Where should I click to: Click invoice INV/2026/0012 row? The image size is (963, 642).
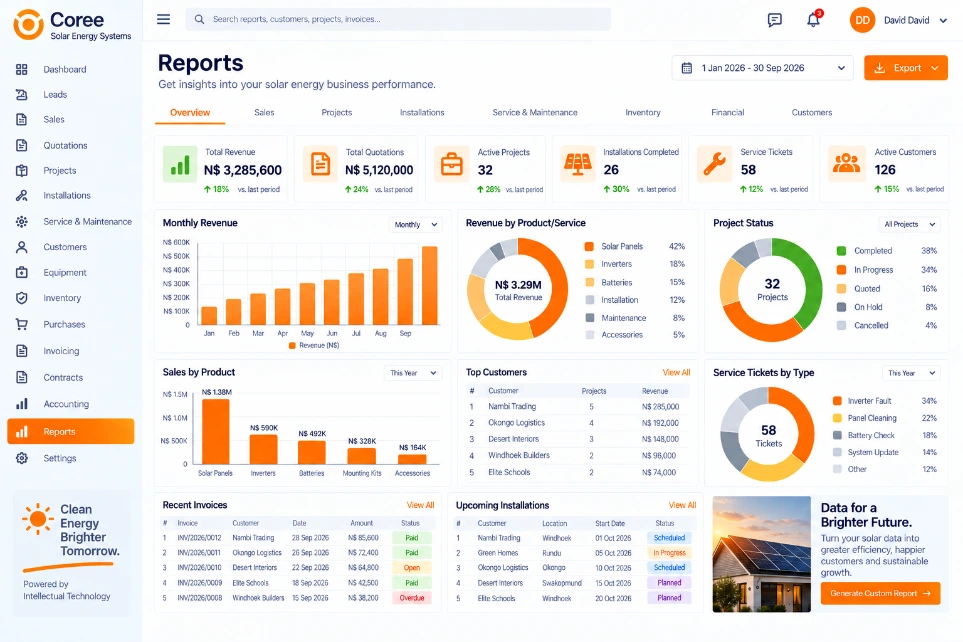point(297,538)
